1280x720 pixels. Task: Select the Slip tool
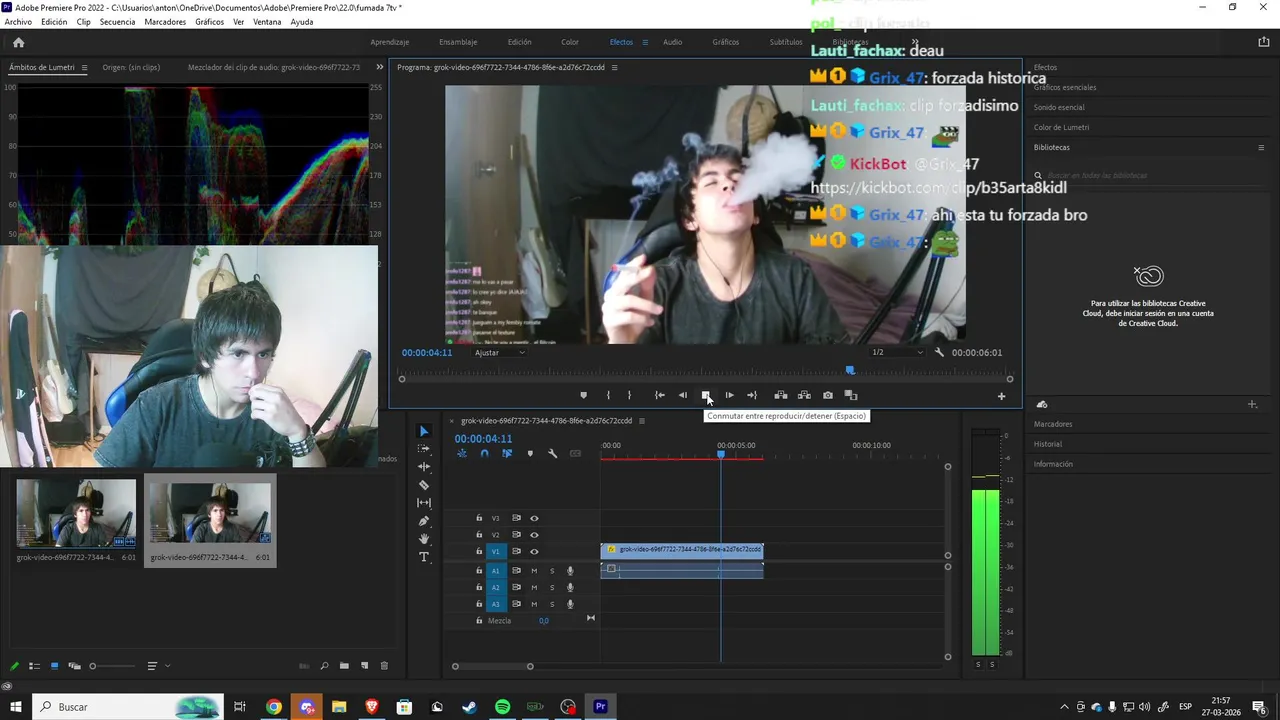pos(424,503)
